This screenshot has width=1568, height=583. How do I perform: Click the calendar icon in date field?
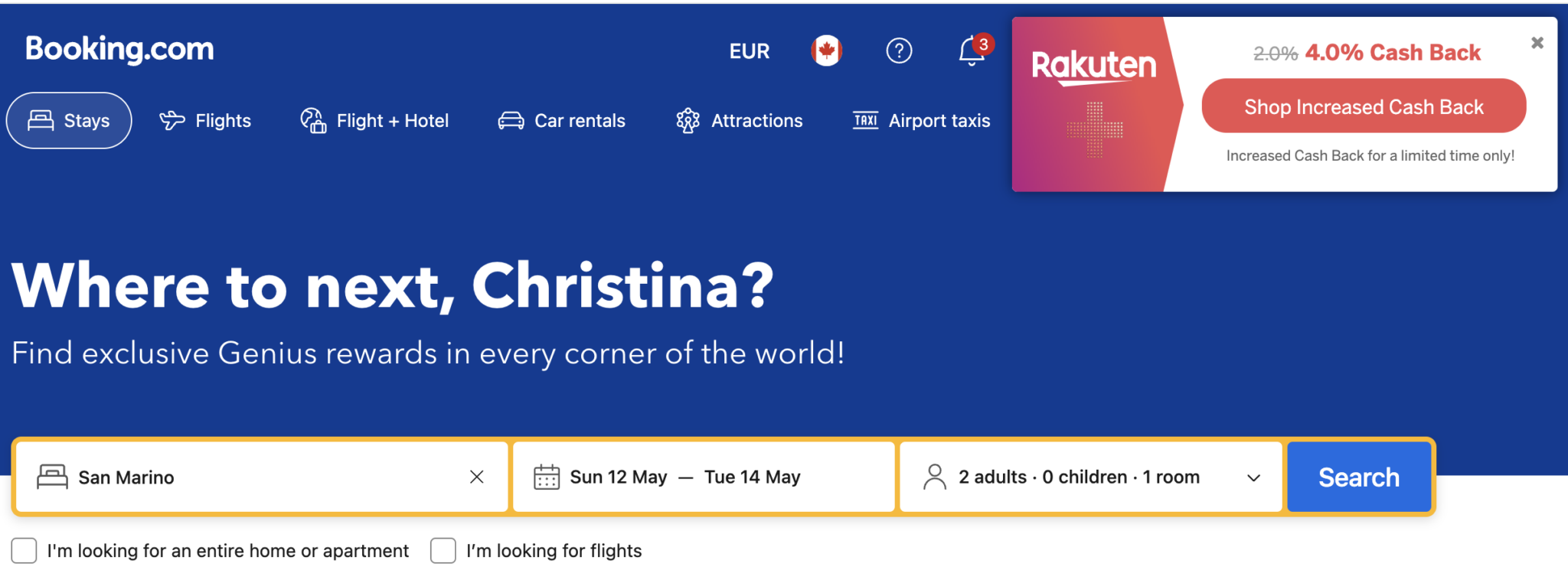coord(546,477)
